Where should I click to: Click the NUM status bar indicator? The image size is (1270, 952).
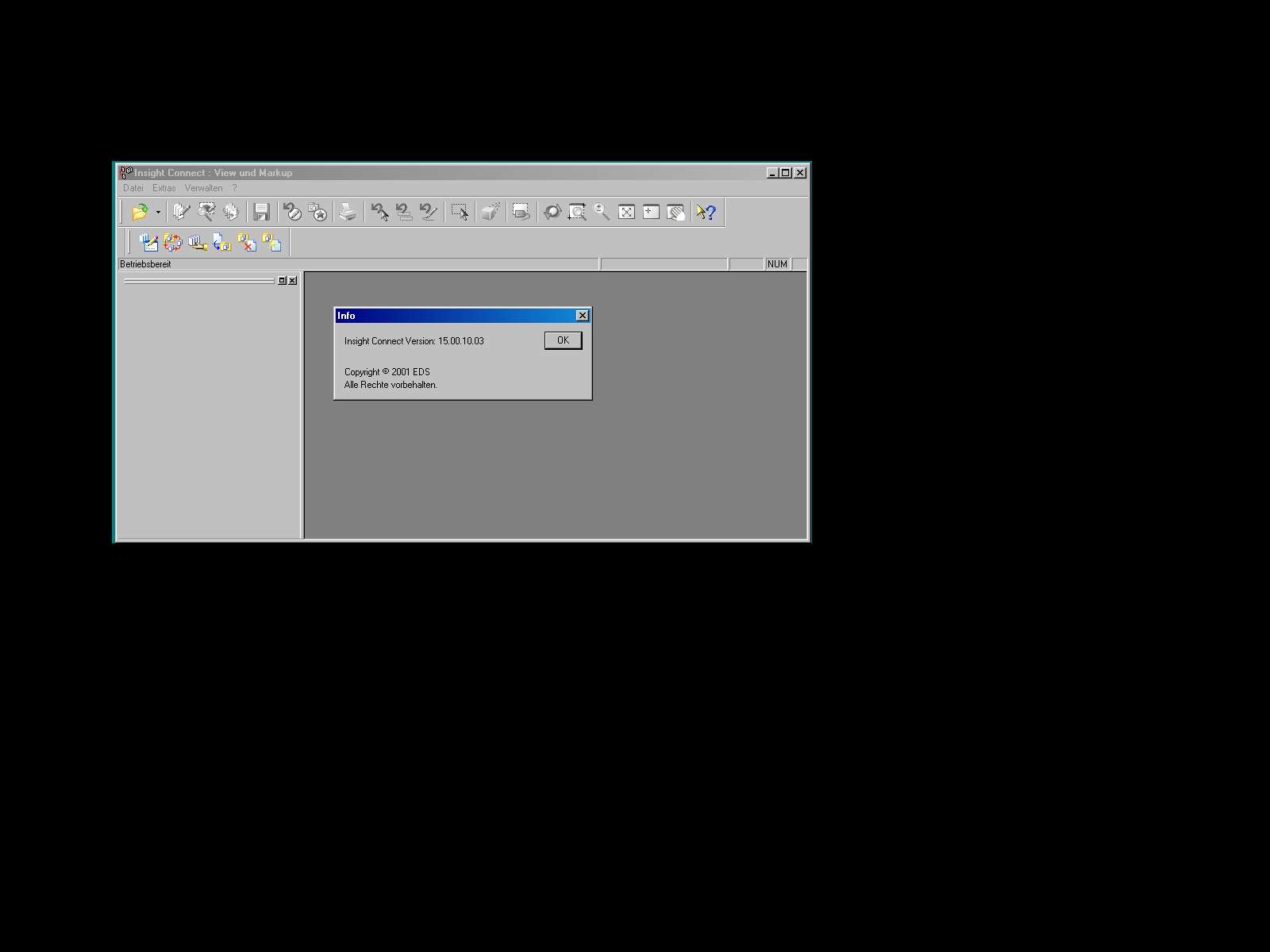(x=778, y=264)
